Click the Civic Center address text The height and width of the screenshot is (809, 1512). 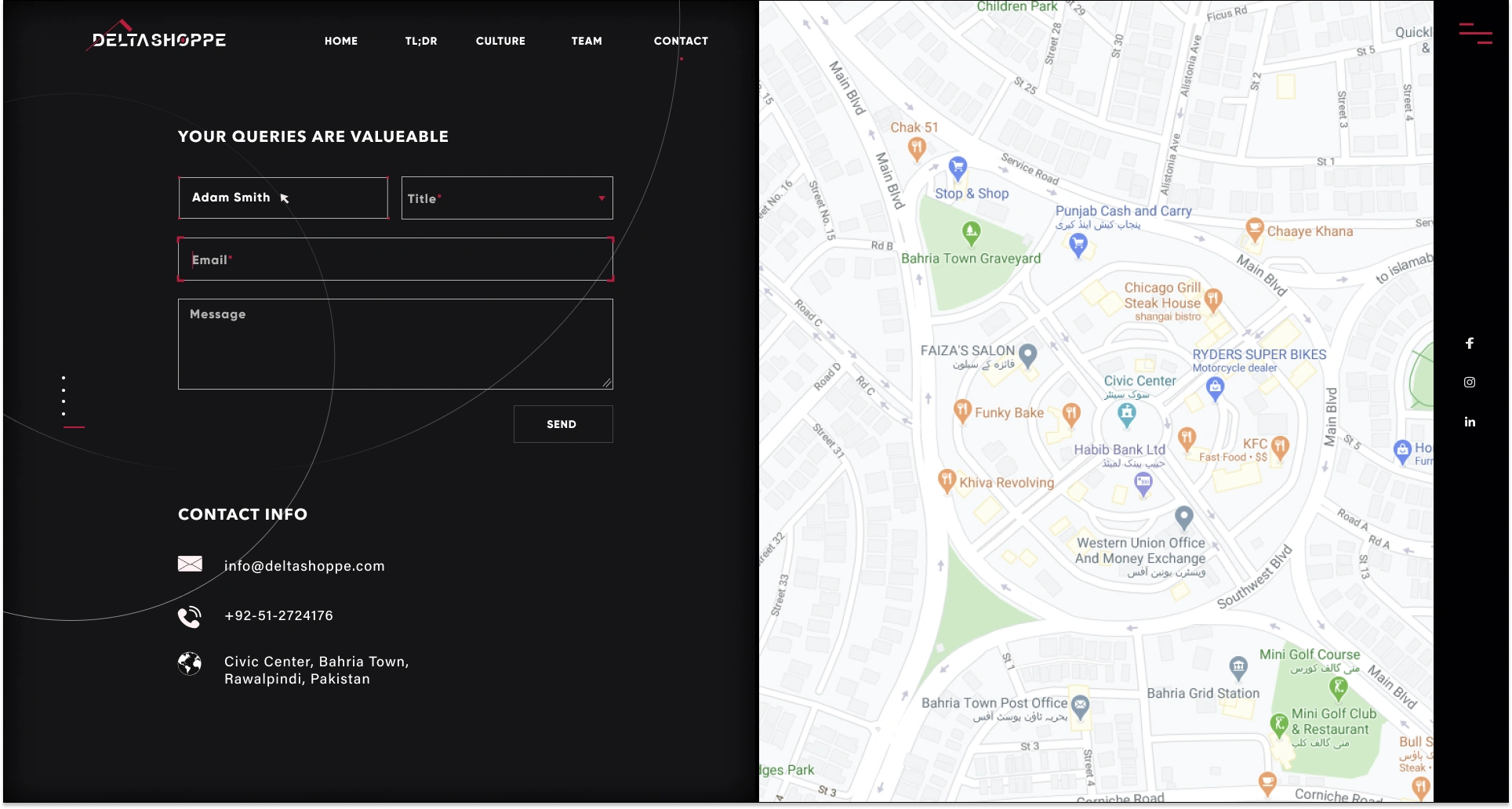[x=317, y=670]
